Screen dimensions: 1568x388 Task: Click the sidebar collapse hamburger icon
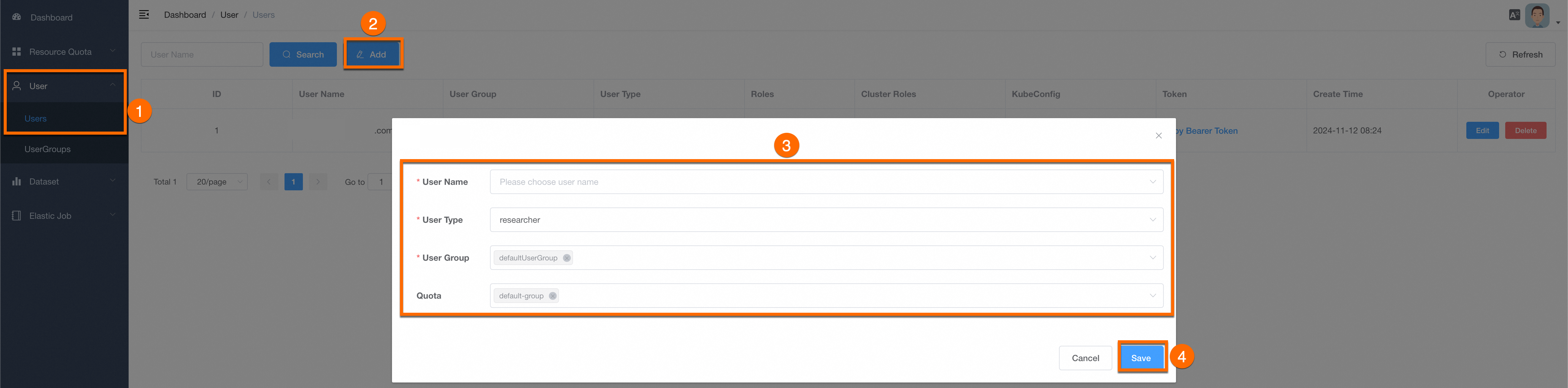pos(144,15)
